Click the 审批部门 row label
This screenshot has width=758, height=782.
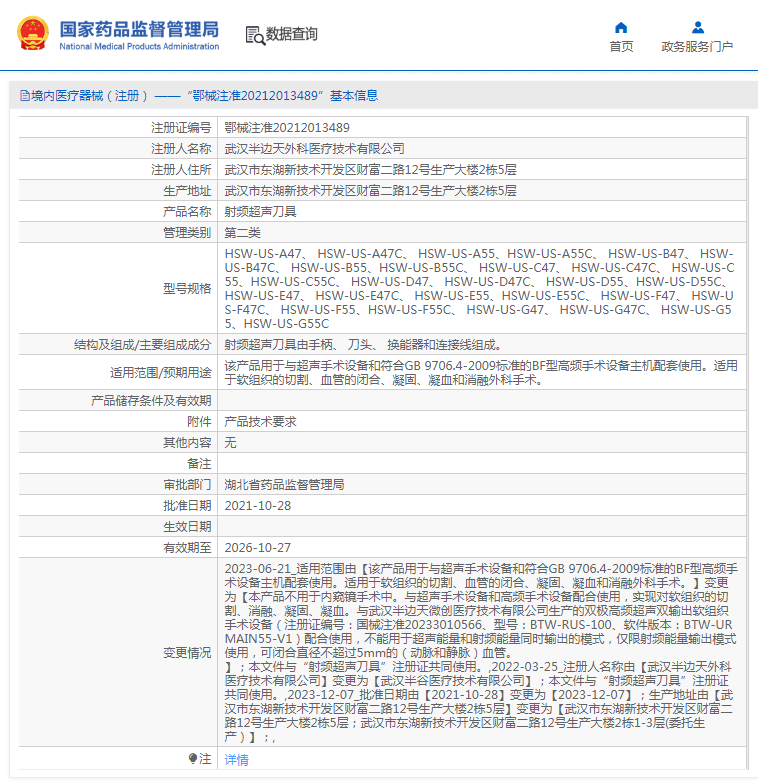tap(187, 484)
